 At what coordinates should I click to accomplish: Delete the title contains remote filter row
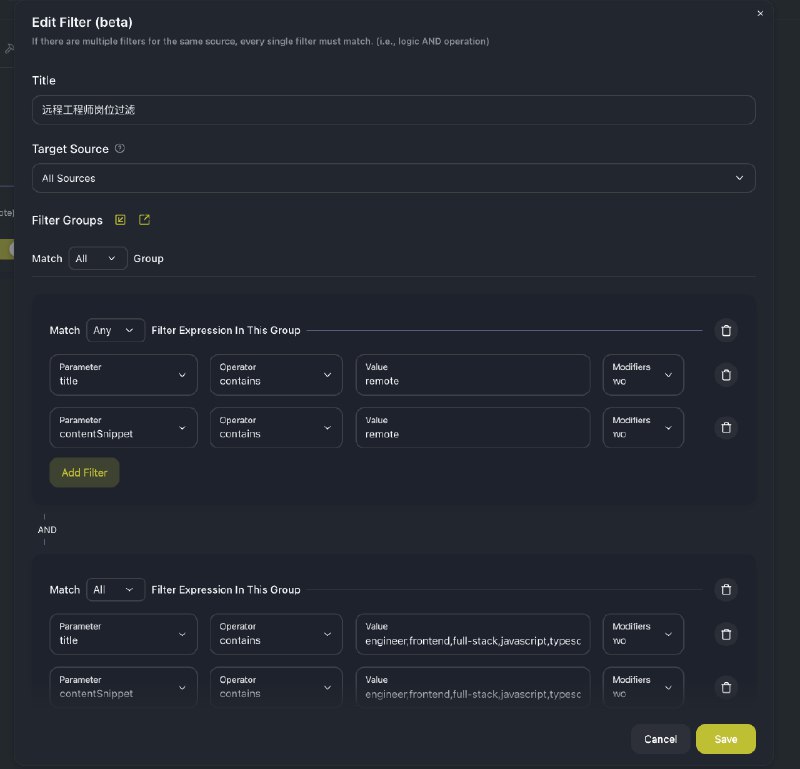tap(726, 375)
